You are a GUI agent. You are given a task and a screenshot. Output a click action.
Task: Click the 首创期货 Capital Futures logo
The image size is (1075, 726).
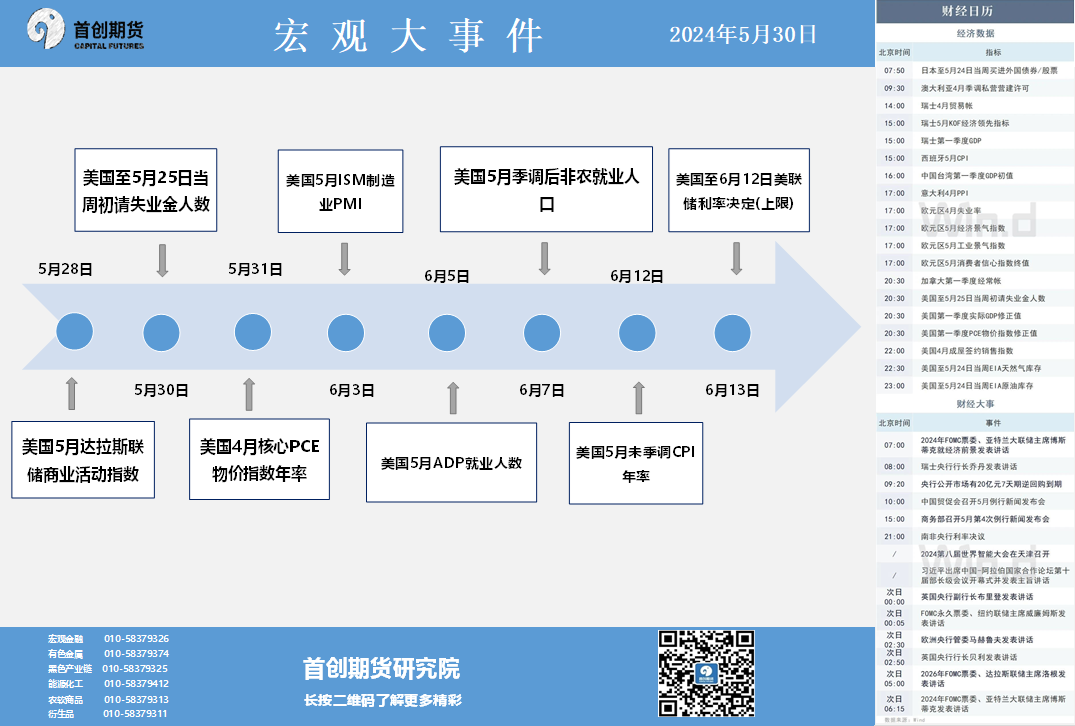85,29
